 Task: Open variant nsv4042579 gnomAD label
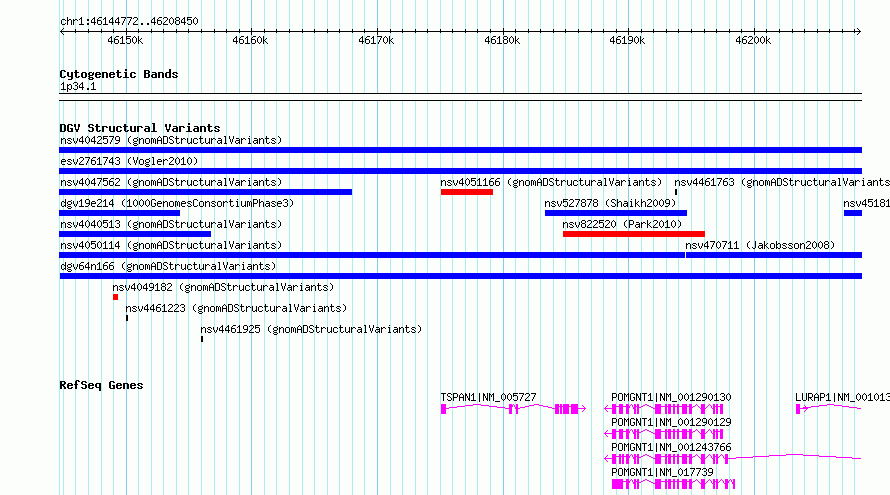click(x=171, y=140)
